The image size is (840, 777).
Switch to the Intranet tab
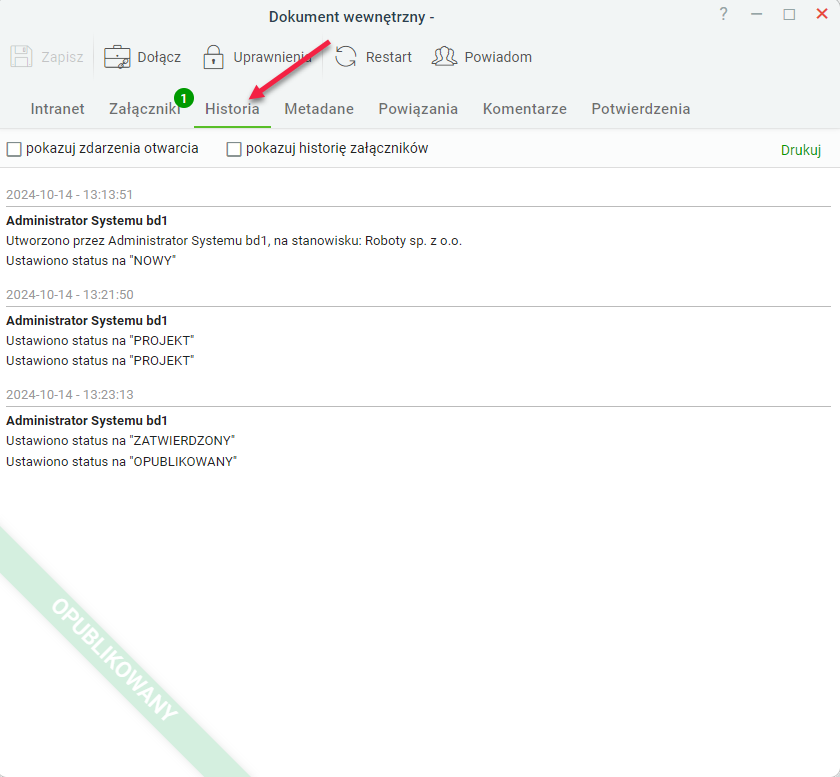click(57, 109)
